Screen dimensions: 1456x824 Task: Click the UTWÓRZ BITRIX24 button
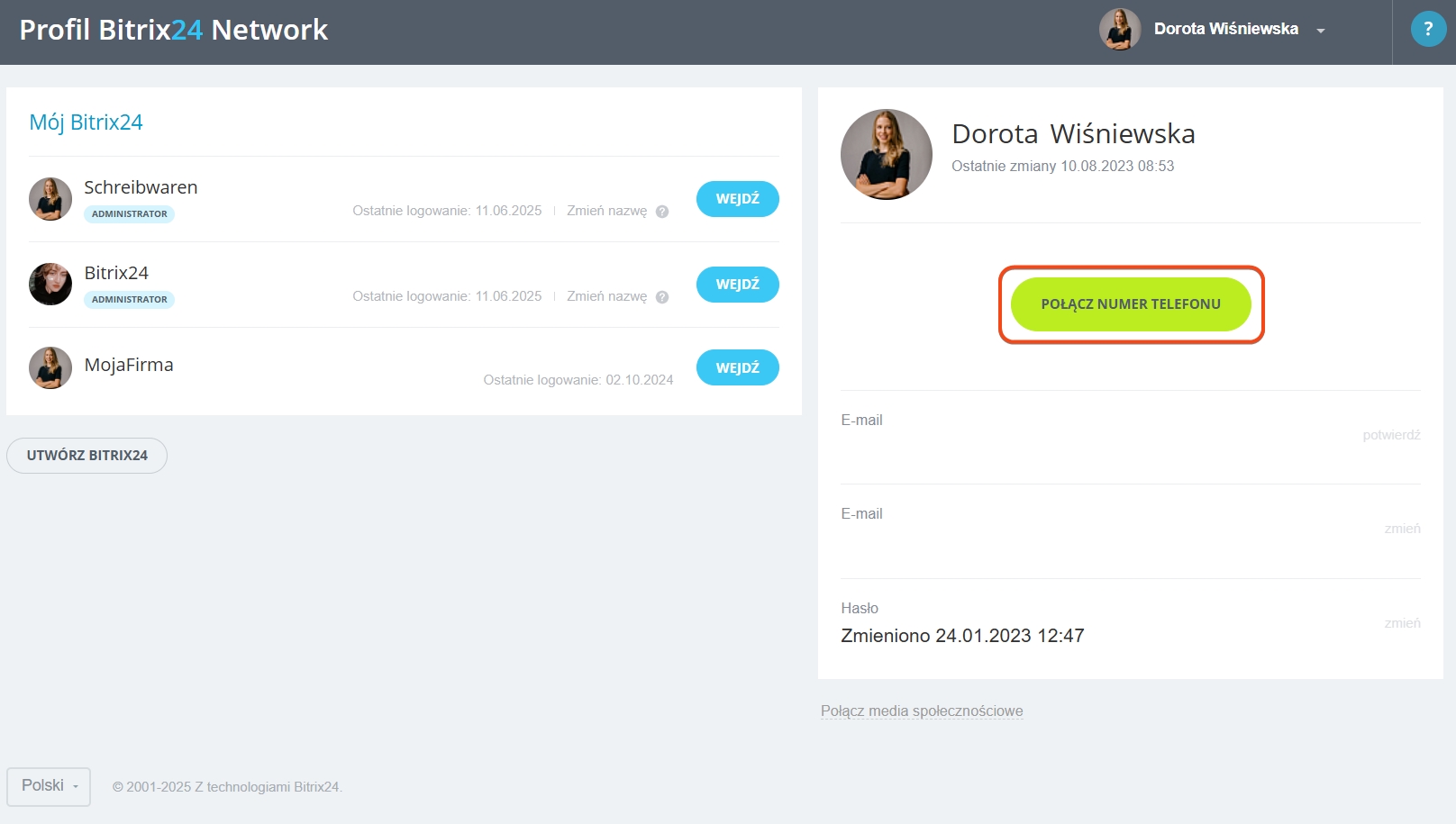coord(86,456)
